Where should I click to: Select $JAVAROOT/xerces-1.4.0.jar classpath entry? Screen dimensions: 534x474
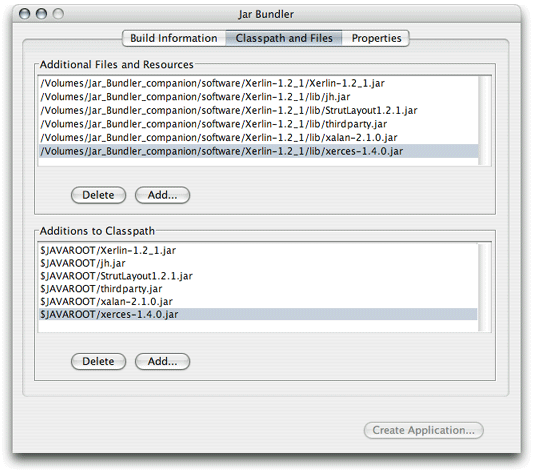click(x=258, y=314)
